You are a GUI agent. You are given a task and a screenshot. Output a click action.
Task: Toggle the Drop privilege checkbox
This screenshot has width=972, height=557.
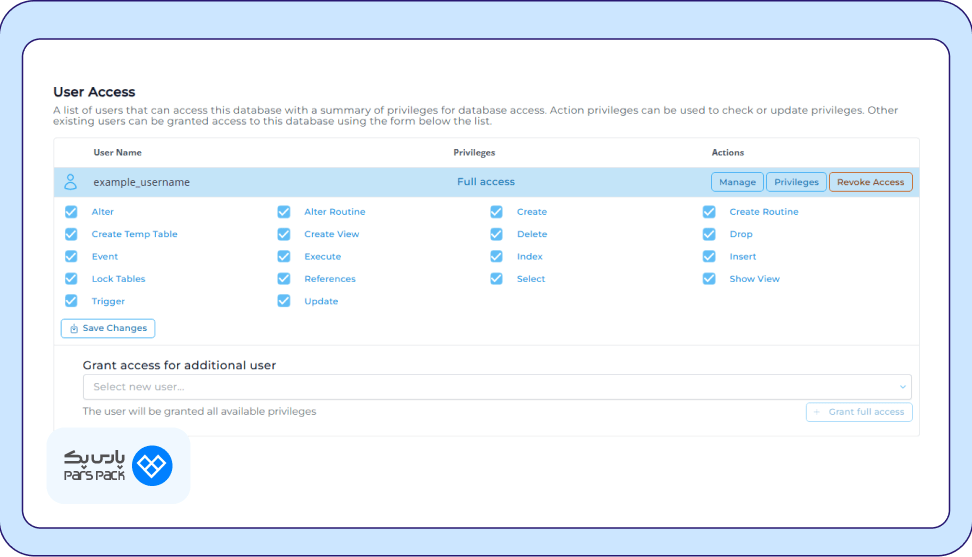(x=709, y=234)
